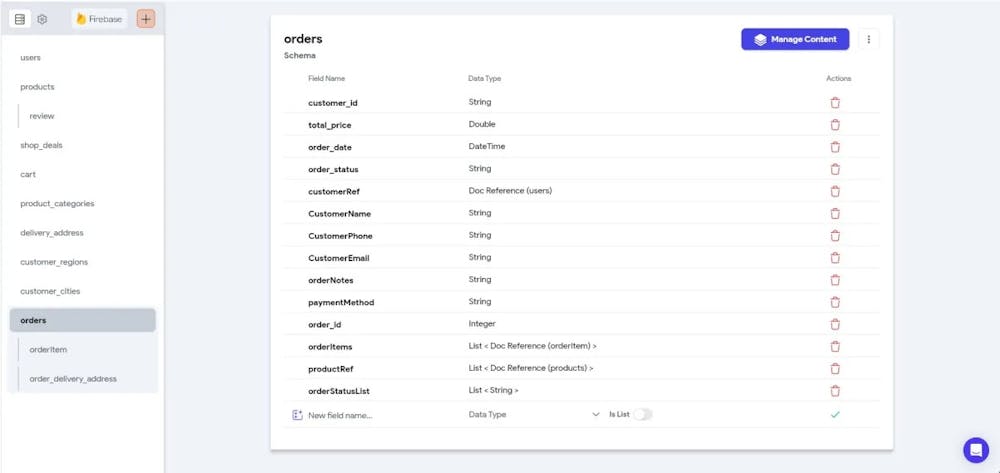Viewport: 1000px width, 473px height.
Task: Confirm new field with green checkmark
Action: [835, 414]
